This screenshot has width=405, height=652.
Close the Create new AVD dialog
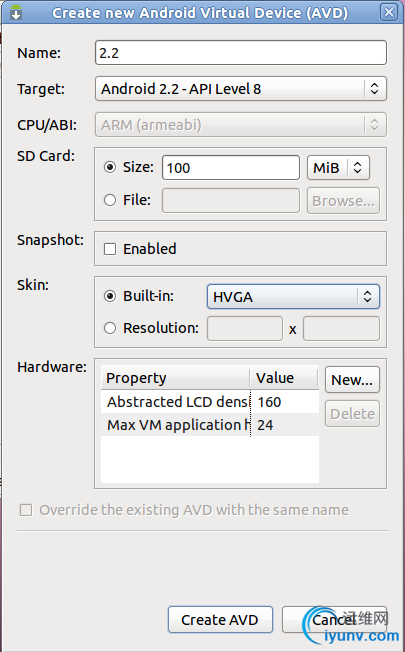pos(388,12)
